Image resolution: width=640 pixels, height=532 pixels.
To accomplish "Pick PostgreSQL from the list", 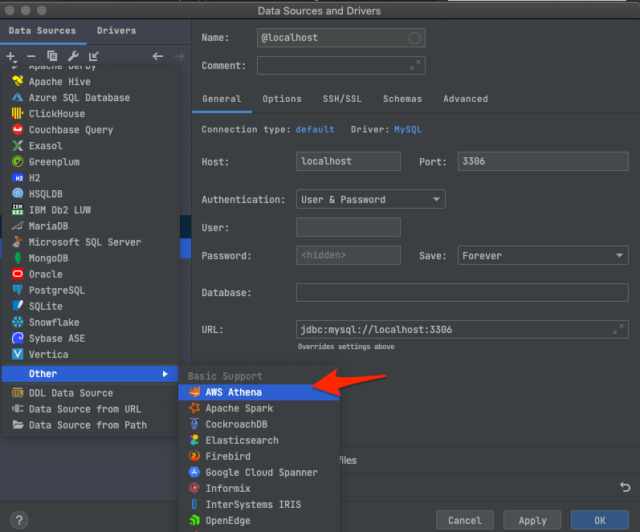I will pyautogui.click(x=91, y=290).
